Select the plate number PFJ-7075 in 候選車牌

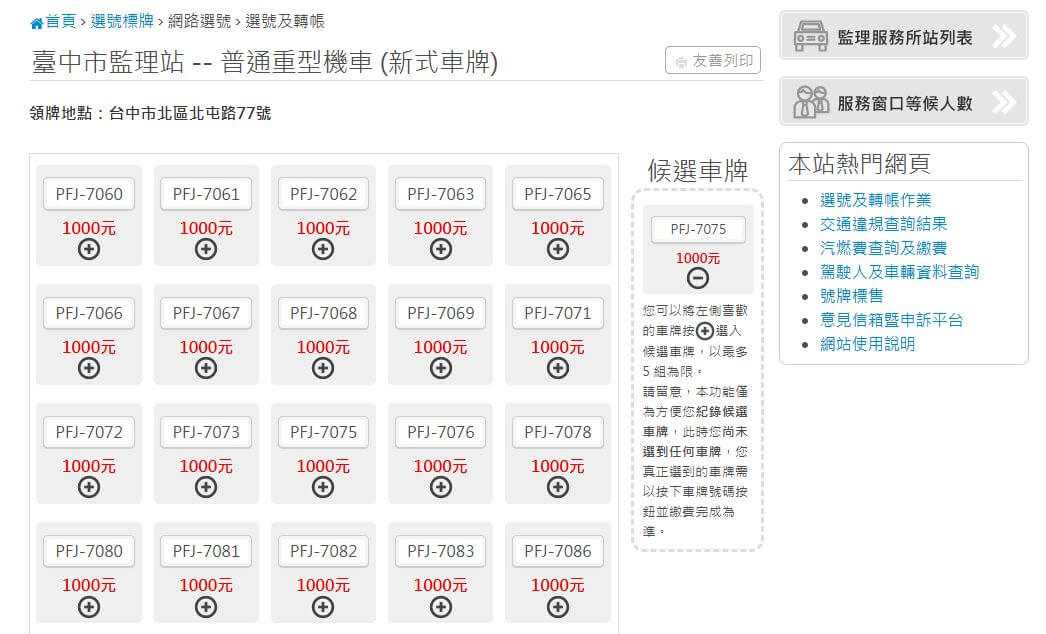point(697,228)
